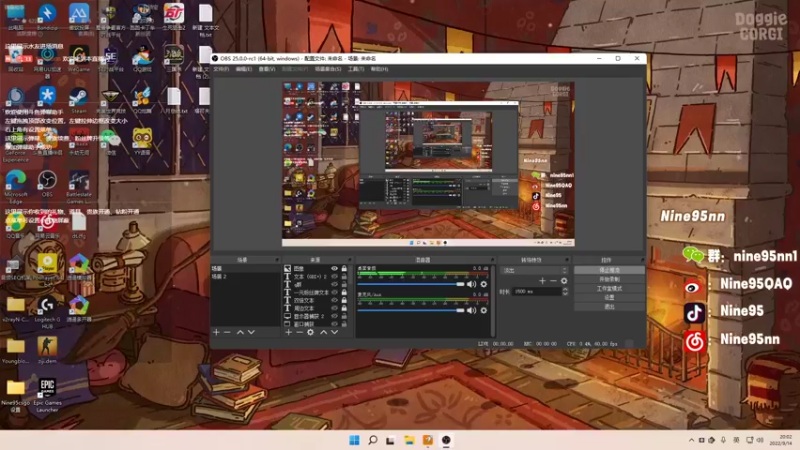Screen dimensions: 800x450
Task: Pop out the Sources dock panel
Action: click(x=350, y=260)
